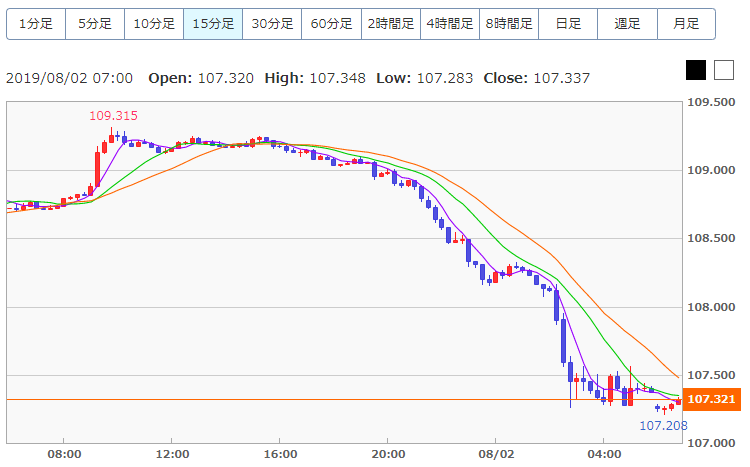
Task: Click the 108.500 price axis label
Action: coord(711,238)
